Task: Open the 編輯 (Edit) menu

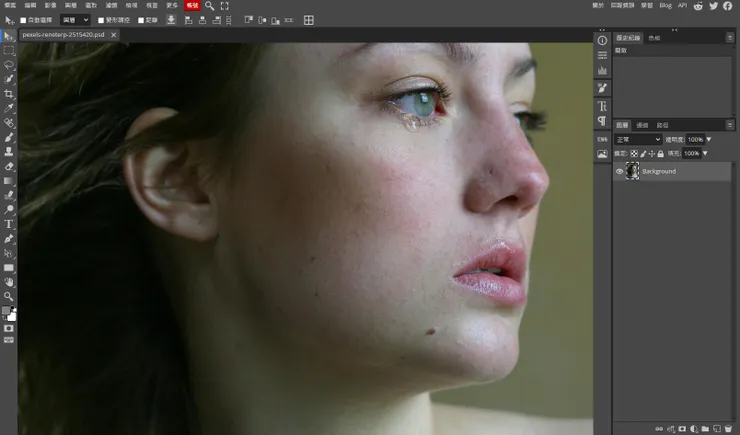Action: [x=30, y=6]
